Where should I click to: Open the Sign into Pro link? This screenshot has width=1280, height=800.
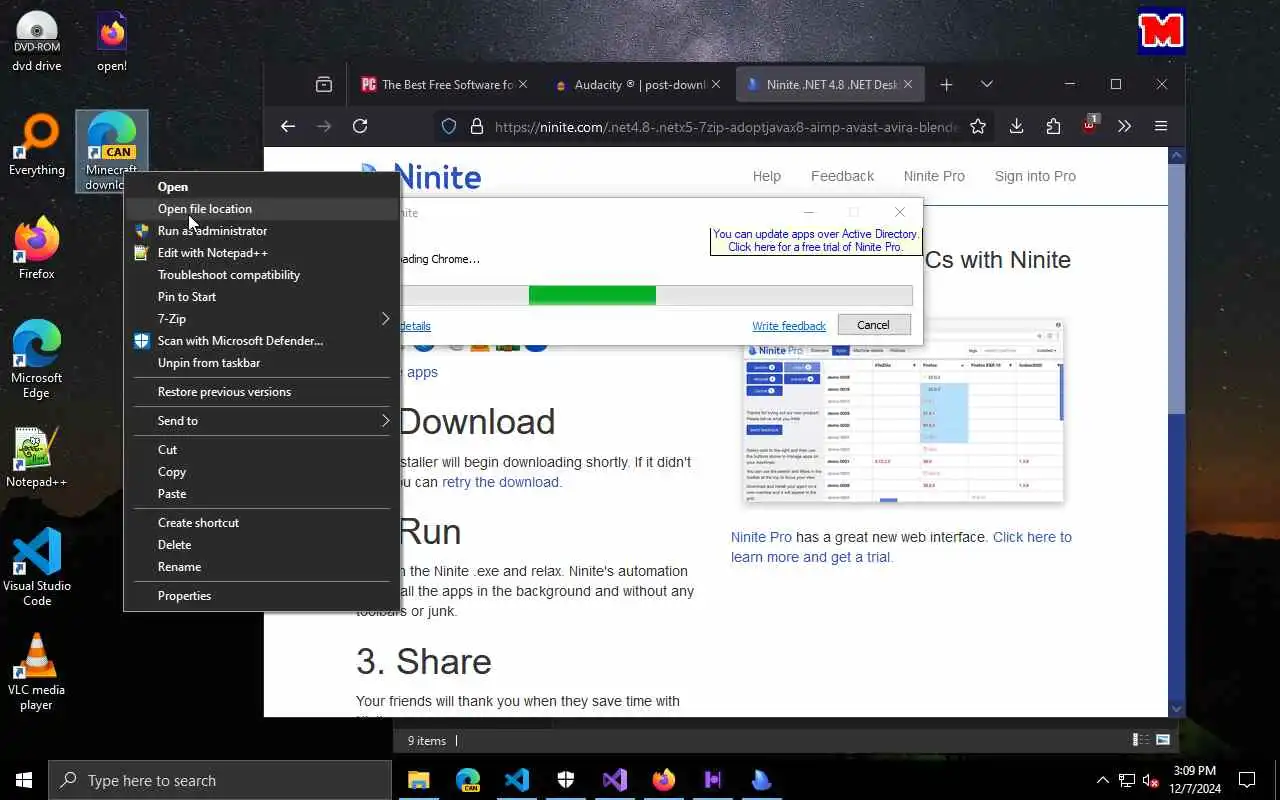[1035, 176]
